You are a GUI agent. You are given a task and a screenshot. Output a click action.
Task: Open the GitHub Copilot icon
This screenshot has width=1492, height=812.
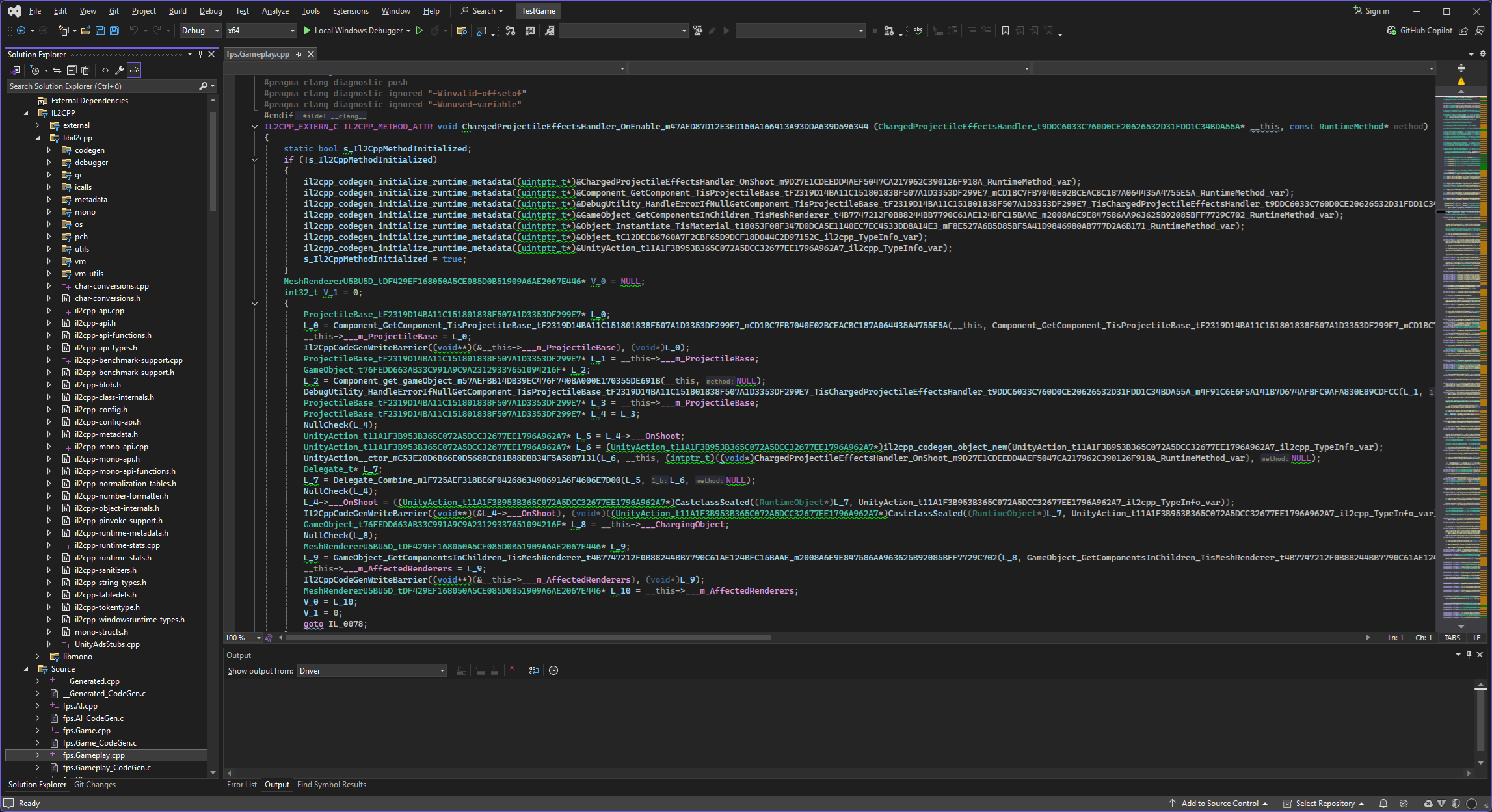(1391, 31)
